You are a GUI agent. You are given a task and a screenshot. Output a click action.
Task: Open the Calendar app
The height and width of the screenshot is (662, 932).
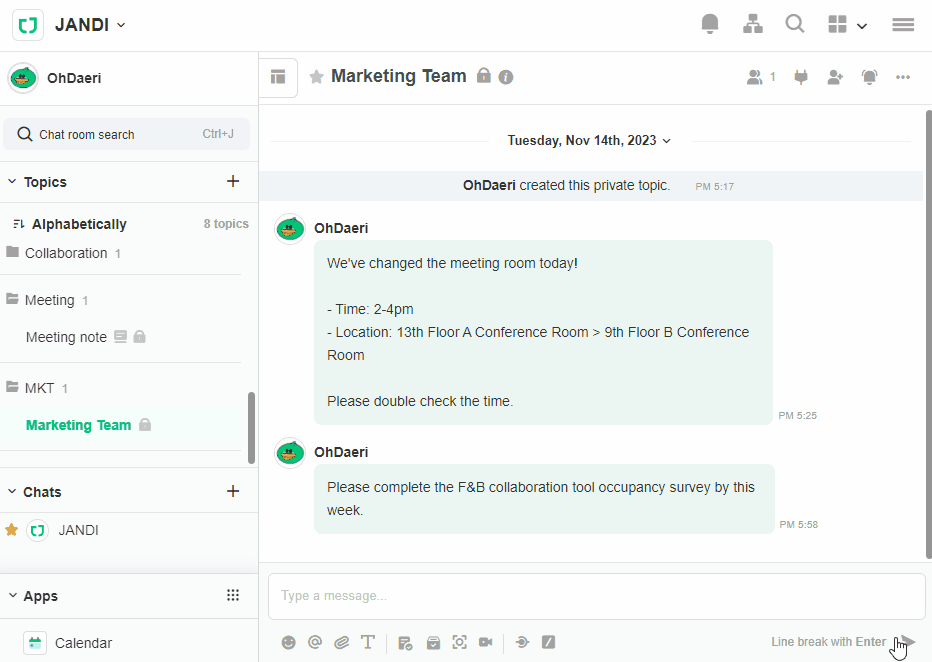83,643
